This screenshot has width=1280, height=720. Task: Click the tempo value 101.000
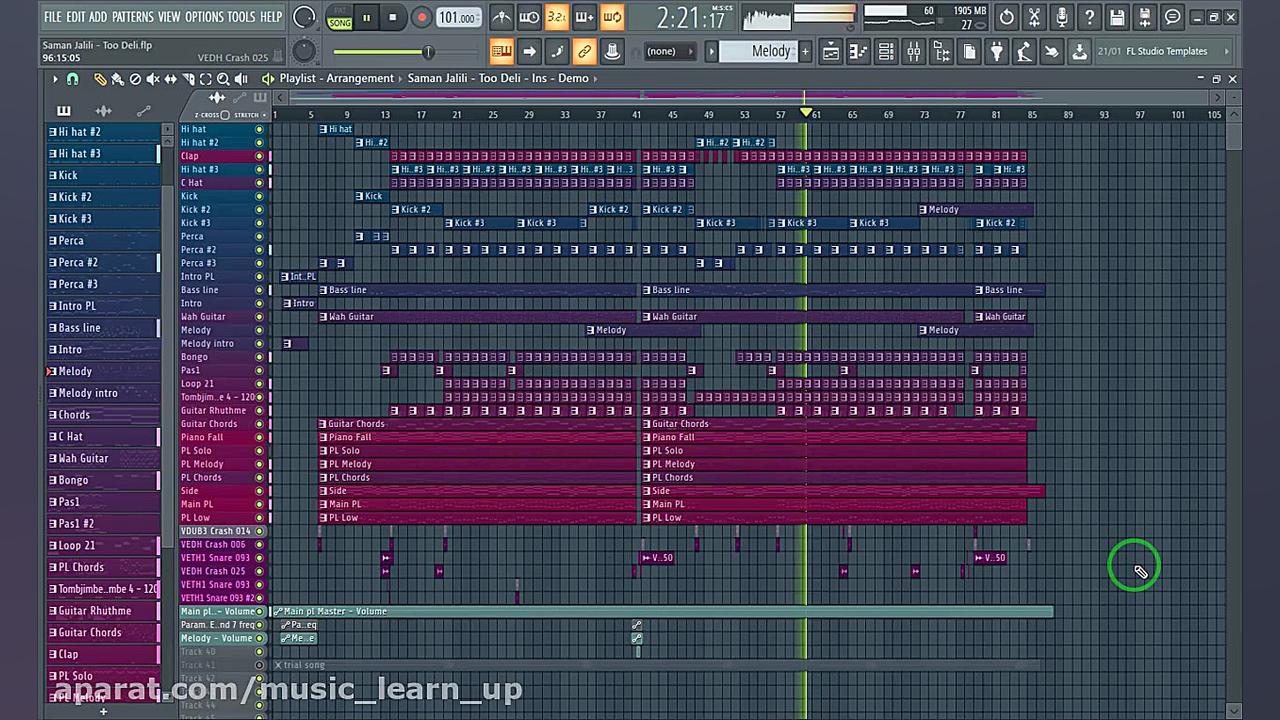click(457, 17)
